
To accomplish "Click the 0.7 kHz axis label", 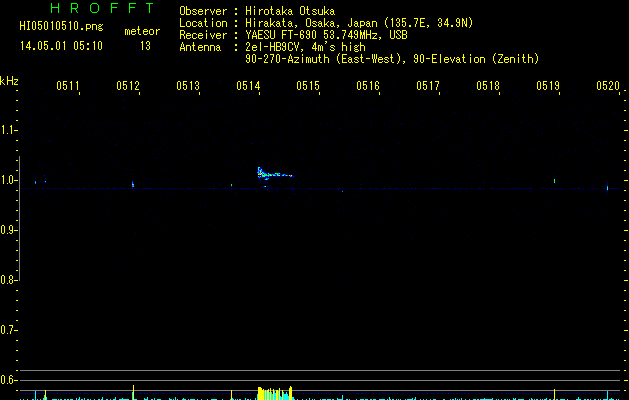I will (x=8, y=330).
